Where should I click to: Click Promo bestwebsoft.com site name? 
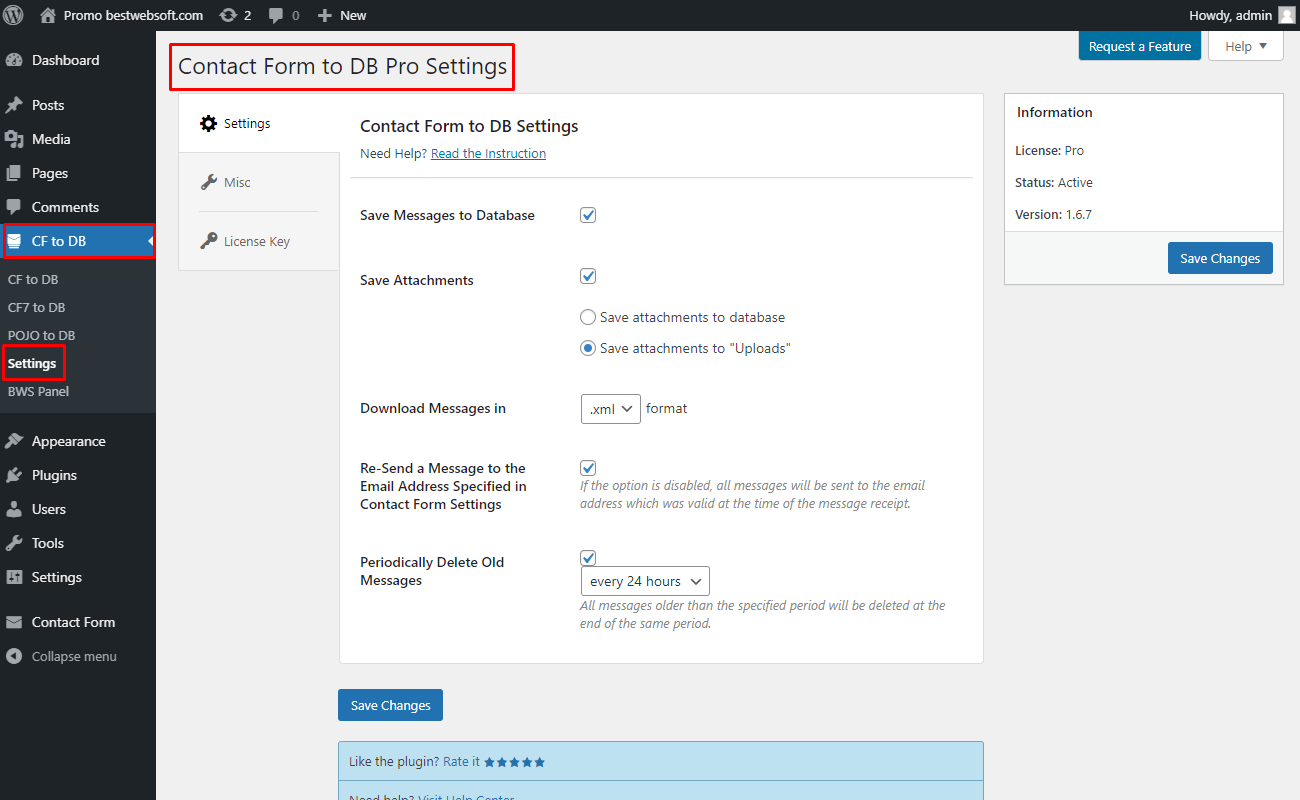pyautogui.click(x=133, y=15)
